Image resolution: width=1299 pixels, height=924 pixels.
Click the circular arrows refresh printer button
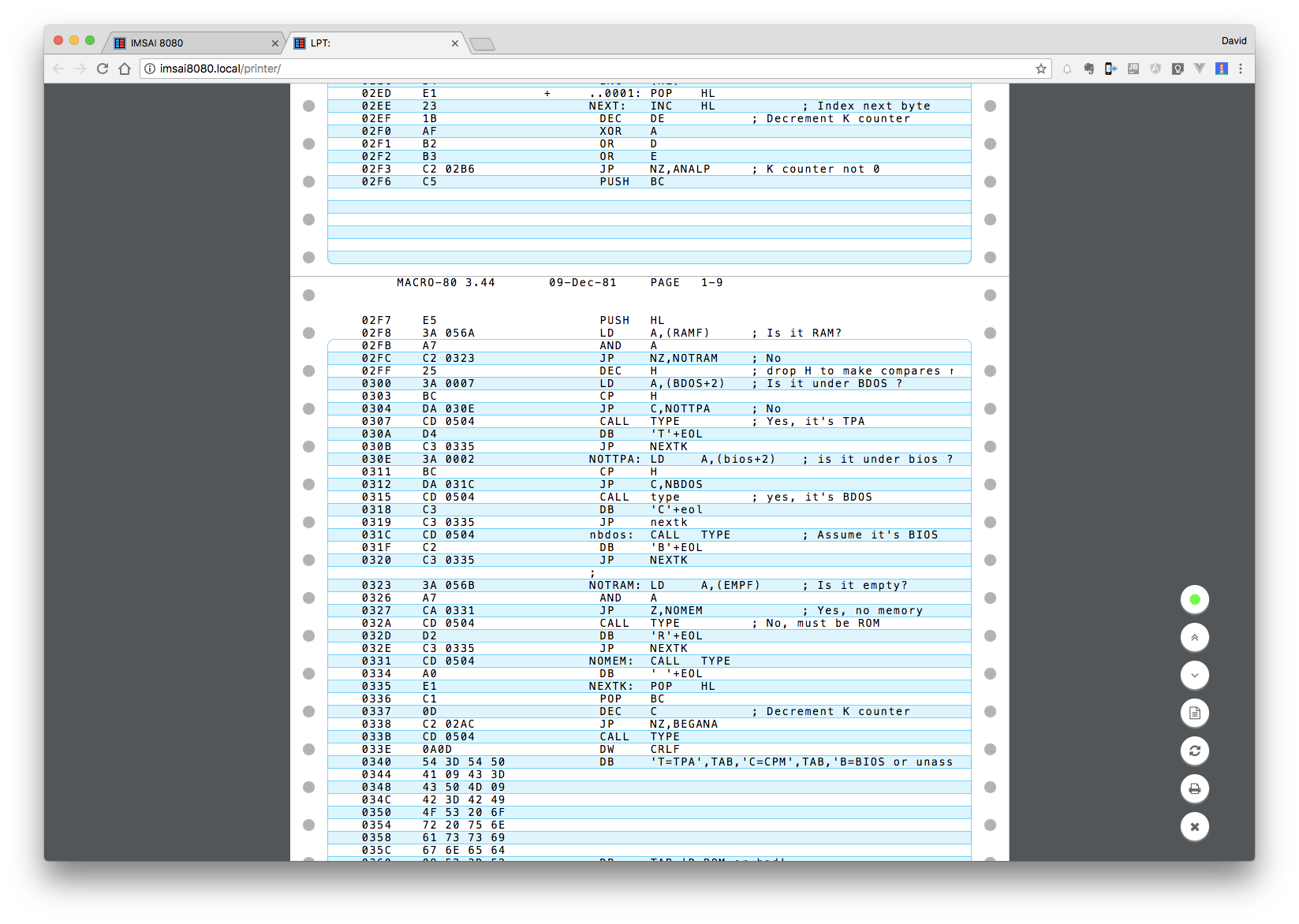pos(1194,751)
